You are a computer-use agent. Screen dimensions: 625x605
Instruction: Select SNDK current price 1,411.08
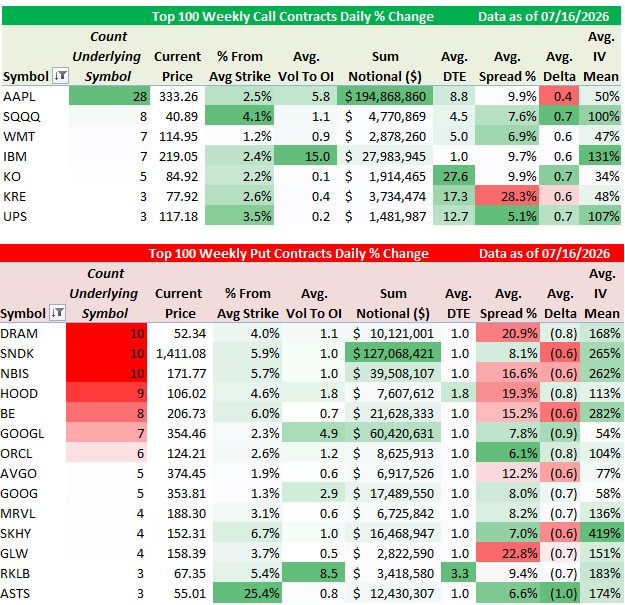pyautogui.click(x=180, y=353)
